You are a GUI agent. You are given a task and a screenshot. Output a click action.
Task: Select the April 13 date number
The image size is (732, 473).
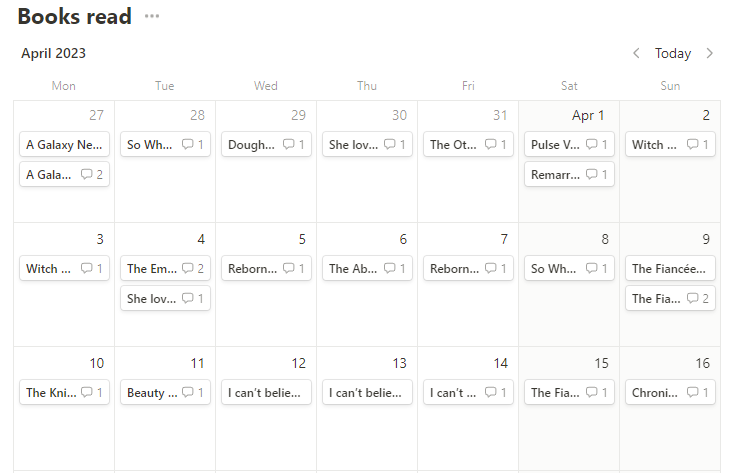(x=400, y=363)
